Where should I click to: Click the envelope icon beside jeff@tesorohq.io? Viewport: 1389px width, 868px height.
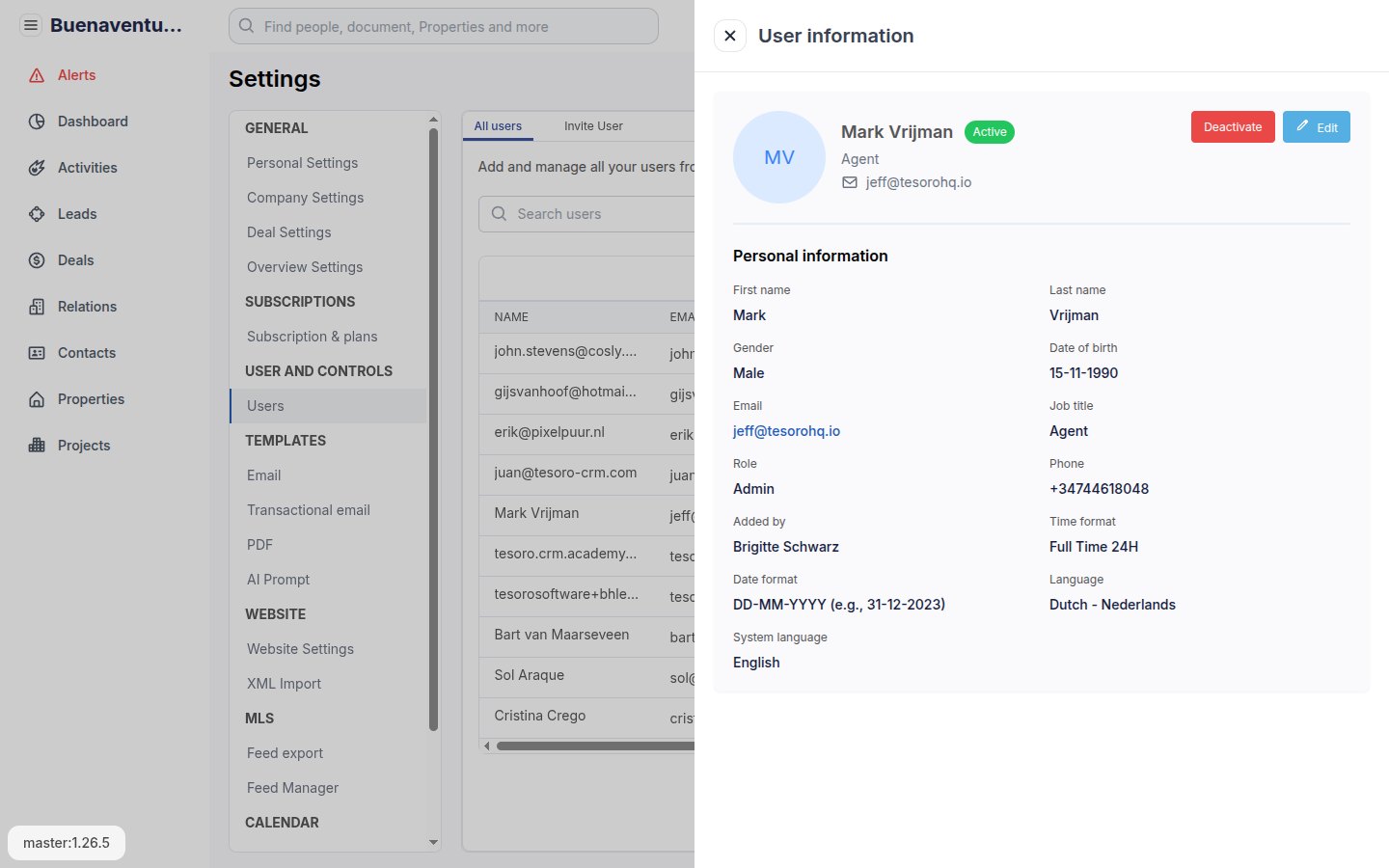coord(850,182)
